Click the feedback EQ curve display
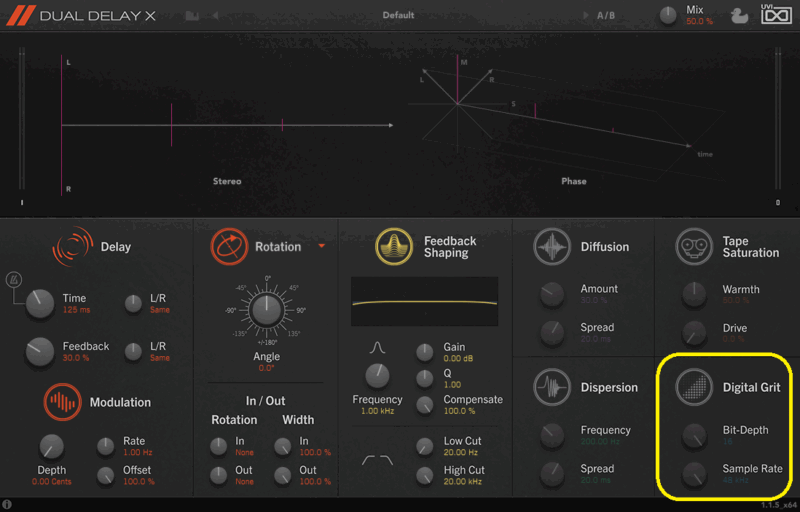The width and height of the screenshot is (800, 512). pyautogui.click(x=424, y=301)
